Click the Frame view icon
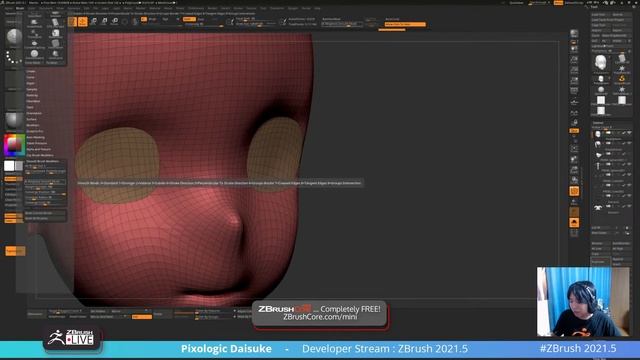 point(574,149)
